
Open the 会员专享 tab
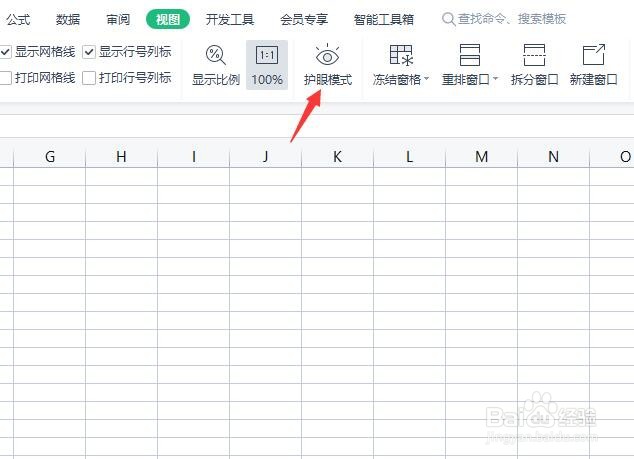304,19
